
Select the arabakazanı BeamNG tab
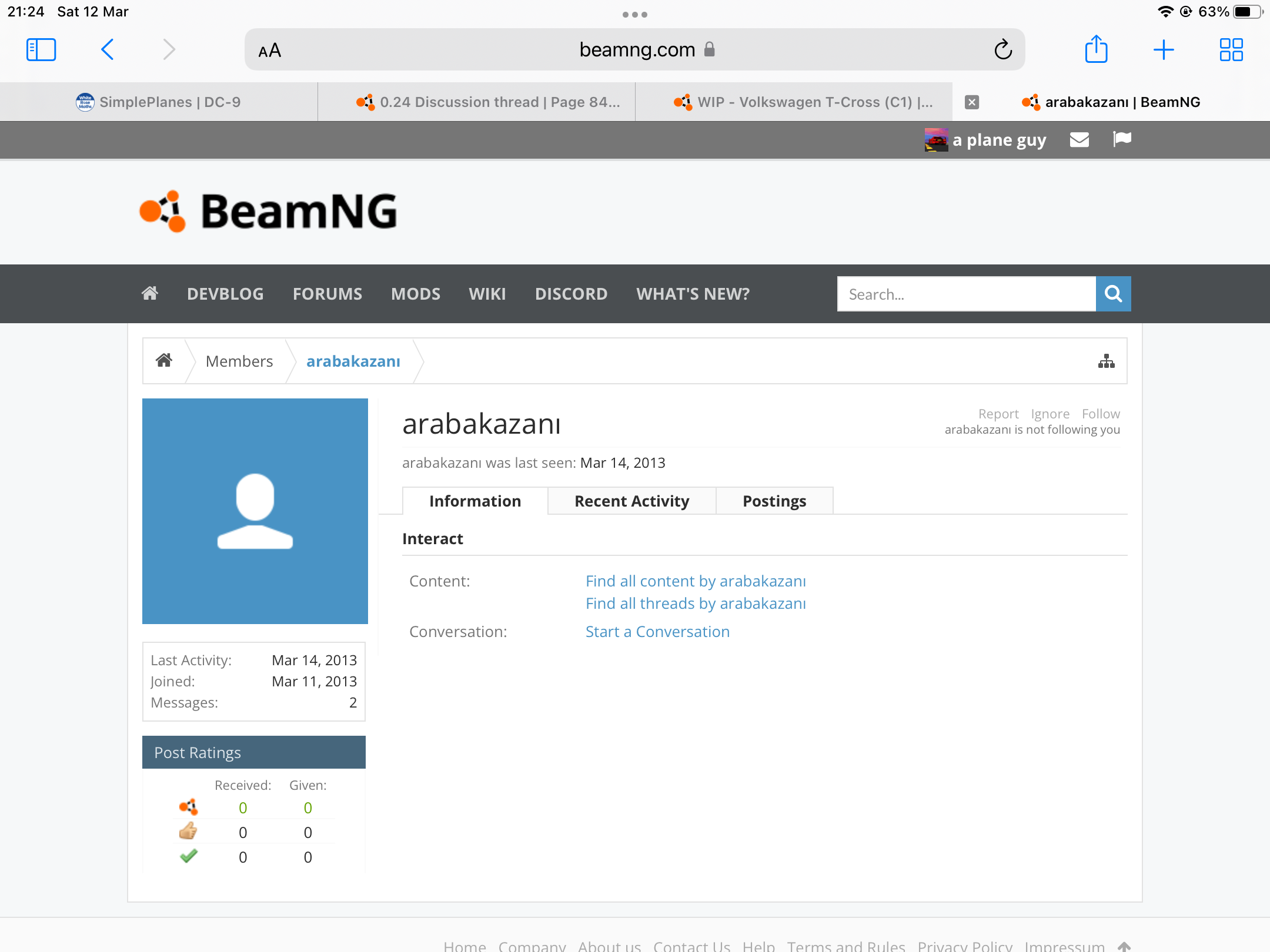[x=1111, y=102]
